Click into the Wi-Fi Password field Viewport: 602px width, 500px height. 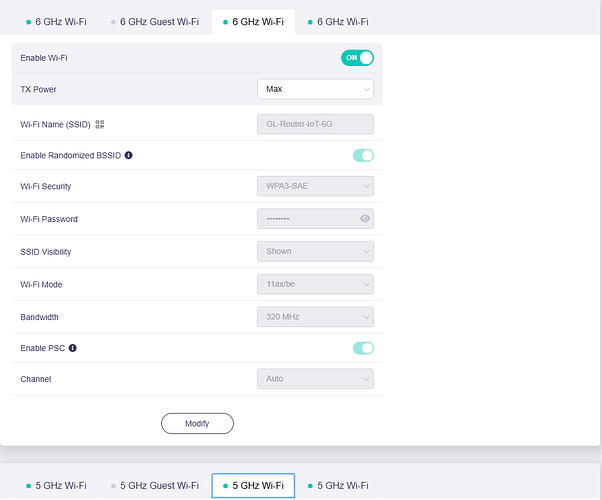[x=305, y=219]
